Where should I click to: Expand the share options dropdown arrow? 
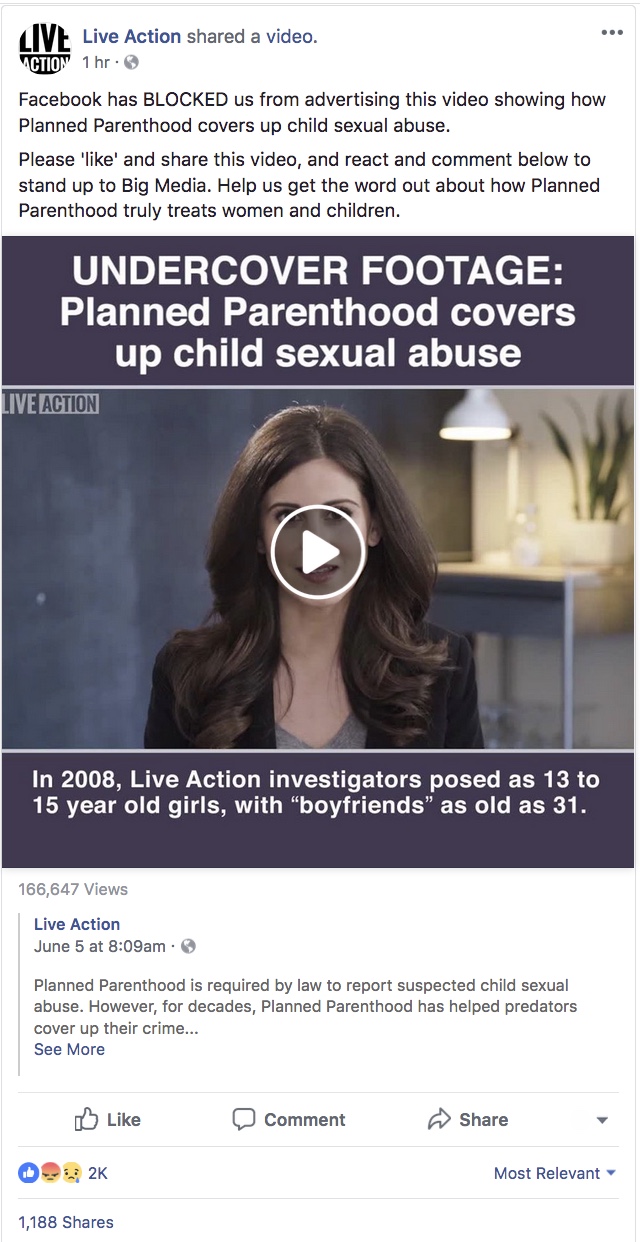click(602, 1120)
